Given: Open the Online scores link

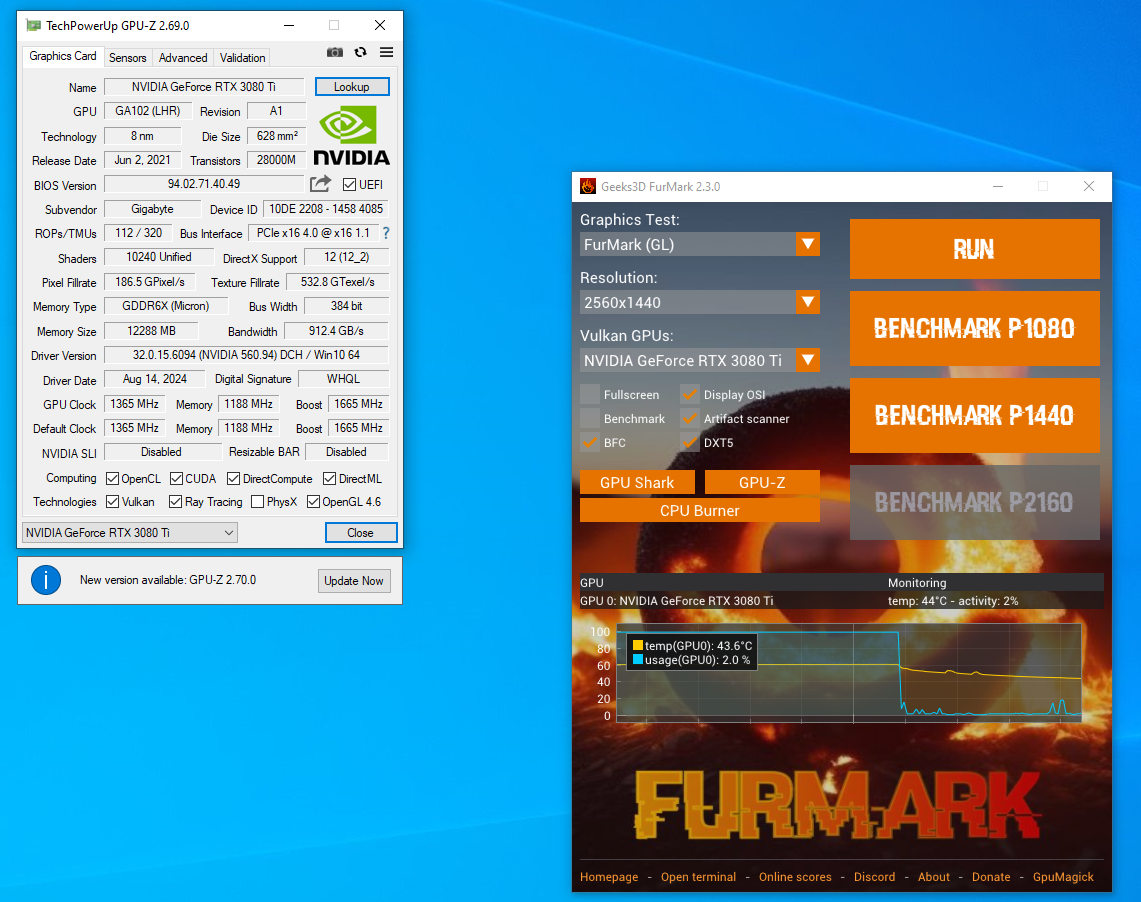Looking at the screenshot, I should click(795, 877).
